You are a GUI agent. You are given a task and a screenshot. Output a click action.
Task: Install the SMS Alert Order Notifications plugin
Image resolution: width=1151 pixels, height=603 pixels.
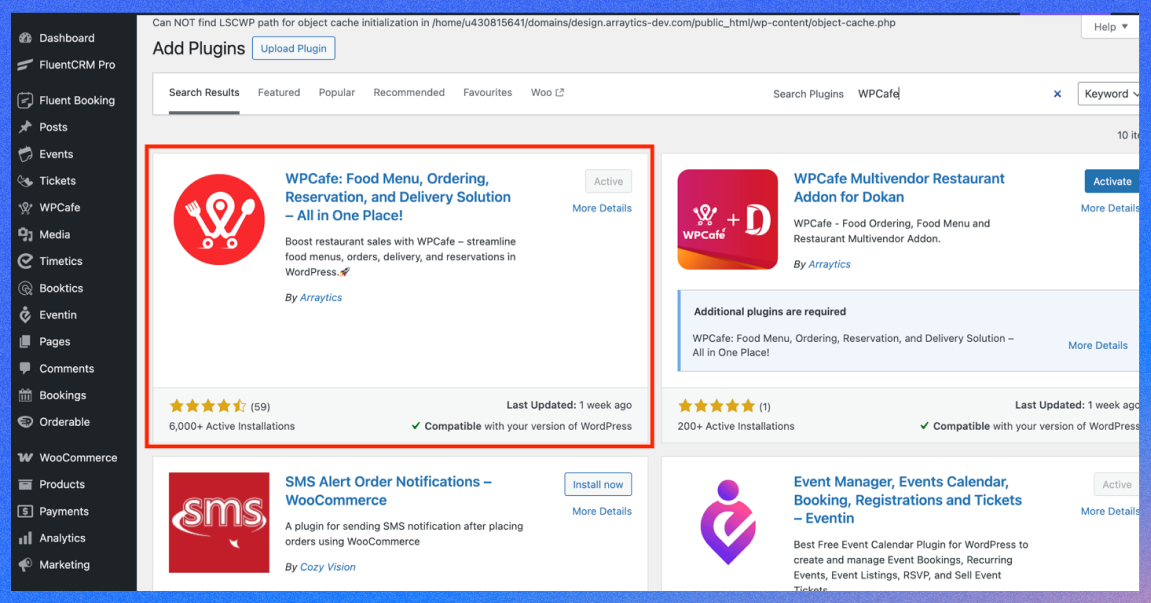click(598, 485)
